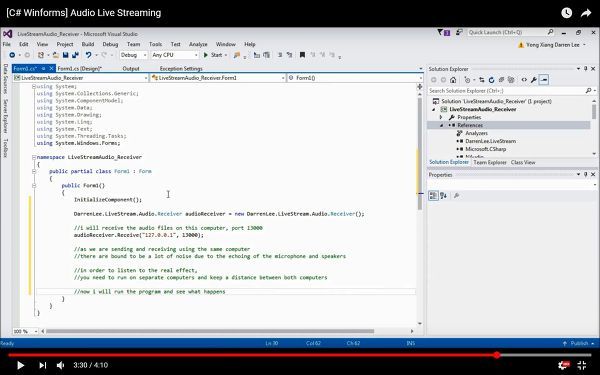
Task: Play the video
Action: click(21, 365)
